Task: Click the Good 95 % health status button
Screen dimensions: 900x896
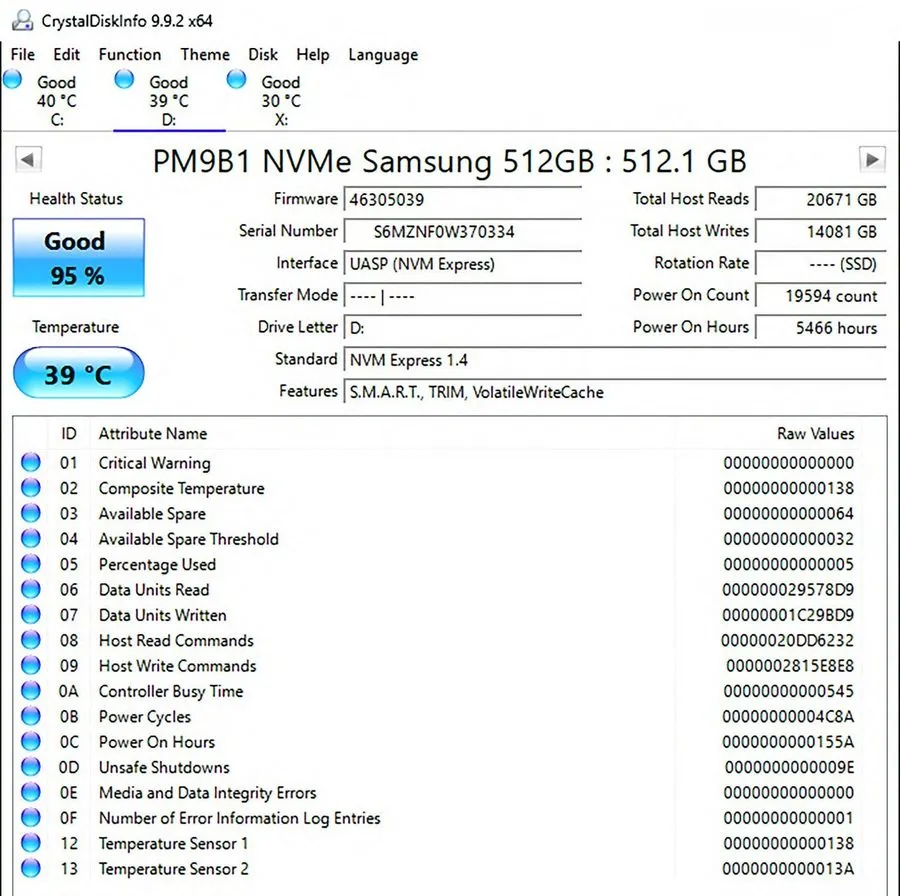Action: pyautogui.click(x=79, y=257)
